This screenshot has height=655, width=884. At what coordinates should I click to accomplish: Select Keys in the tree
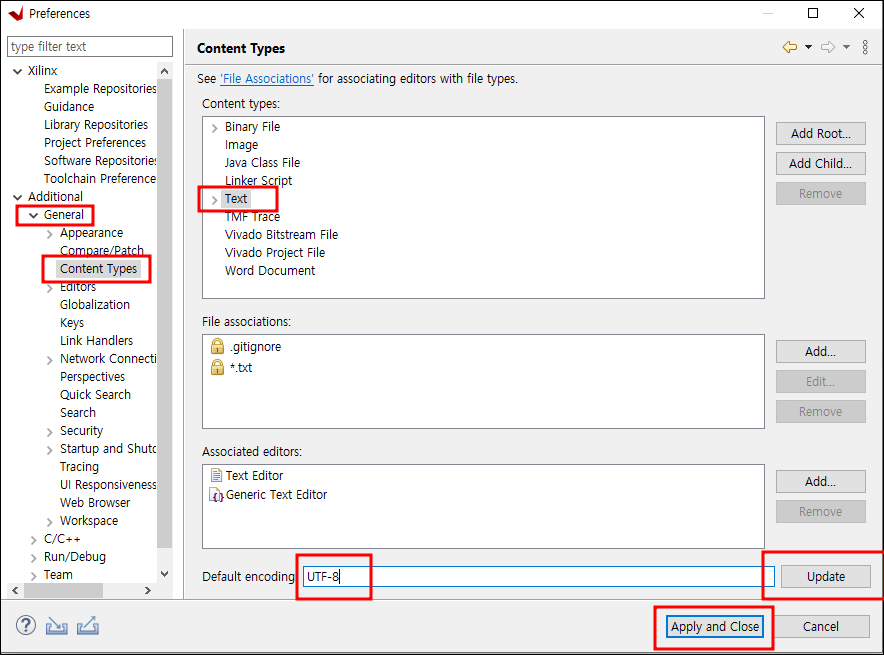coord(72,322)
